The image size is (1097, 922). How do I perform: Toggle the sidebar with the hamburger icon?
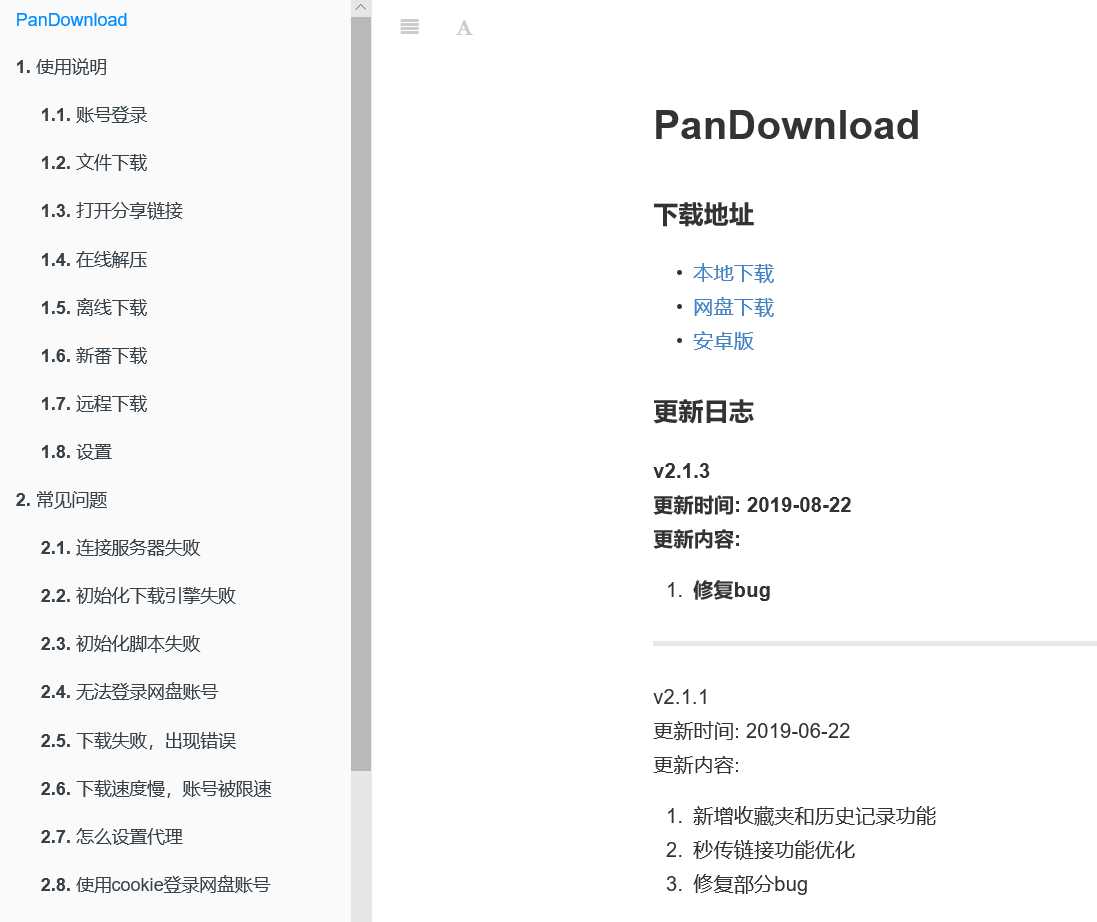tap(409, 27)
